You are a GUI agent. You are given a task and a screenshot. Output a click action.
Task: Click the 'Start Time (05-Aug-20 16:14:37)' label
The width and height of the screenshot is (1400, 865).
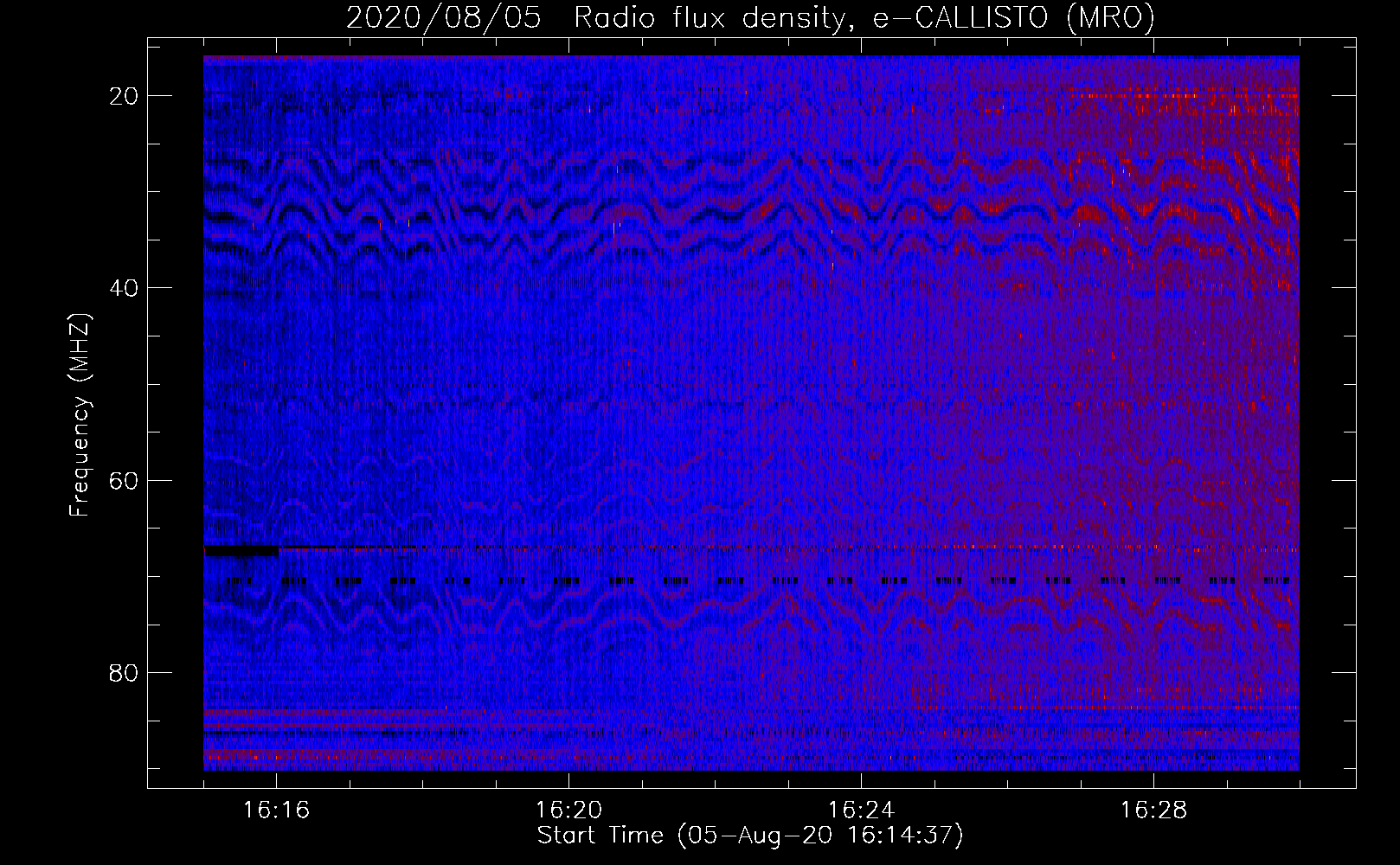pyautogui.click(x=750, y=836)
